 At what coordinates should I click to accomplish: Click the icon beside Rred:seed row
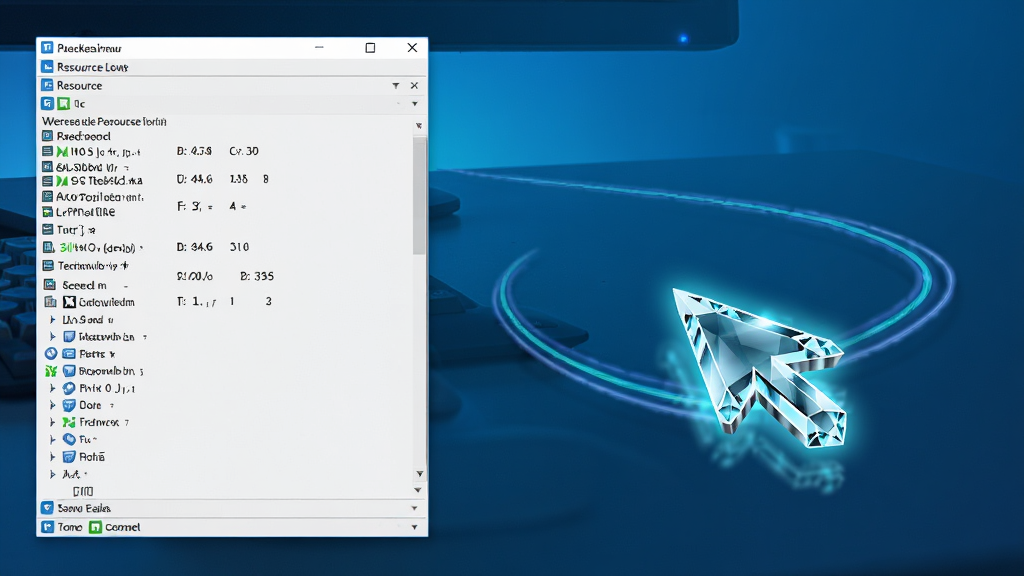click(47, 136)
